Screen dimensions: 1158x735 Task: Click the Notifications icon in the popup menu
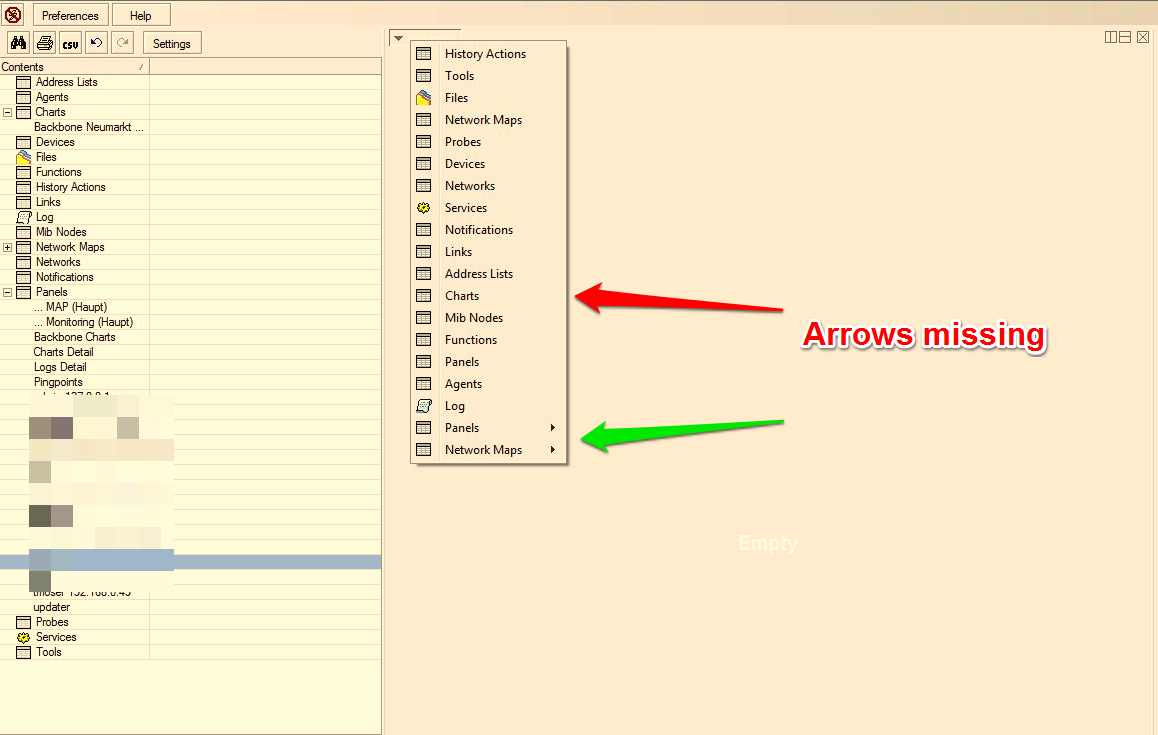coord(423,230)
